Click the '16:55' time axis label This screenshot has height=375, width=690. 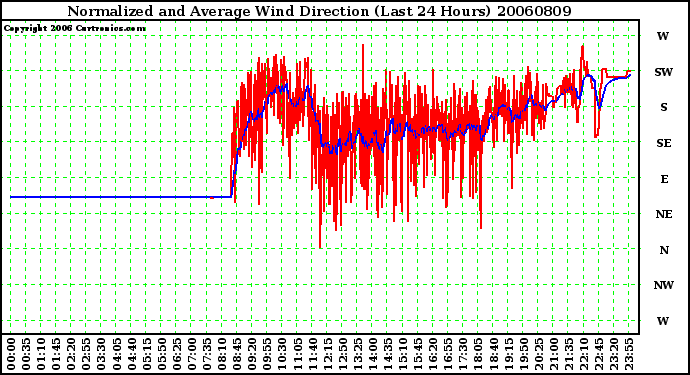(x=448, y=354)
